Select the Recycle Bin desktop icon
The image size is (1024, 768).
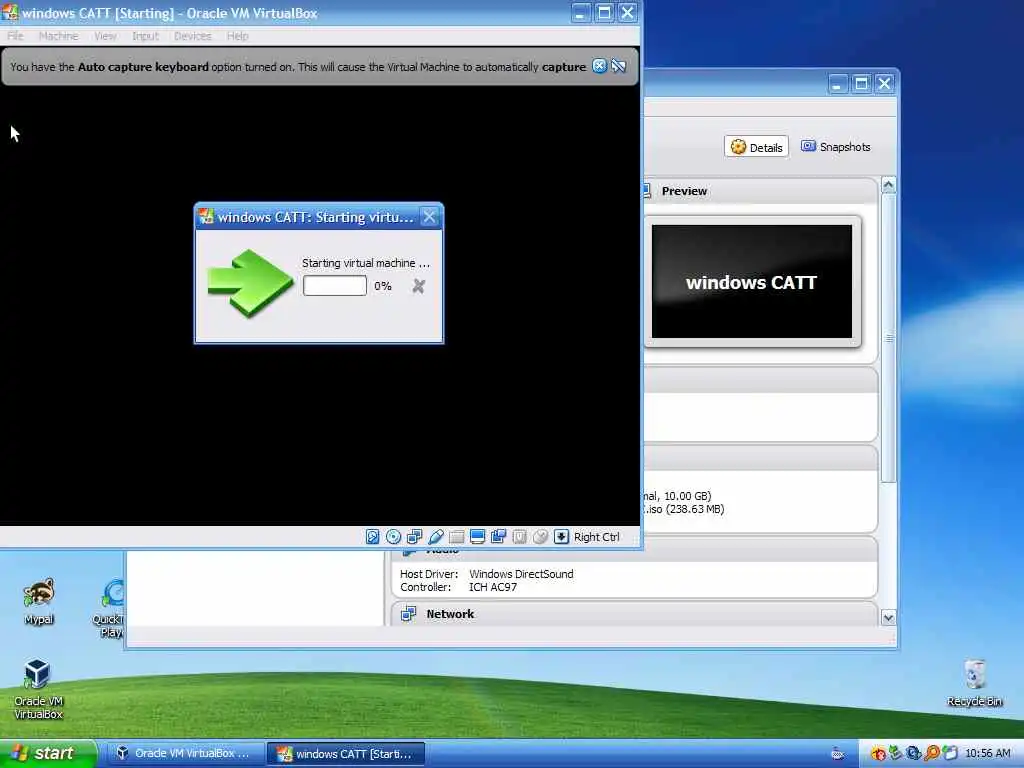(974, 683)
